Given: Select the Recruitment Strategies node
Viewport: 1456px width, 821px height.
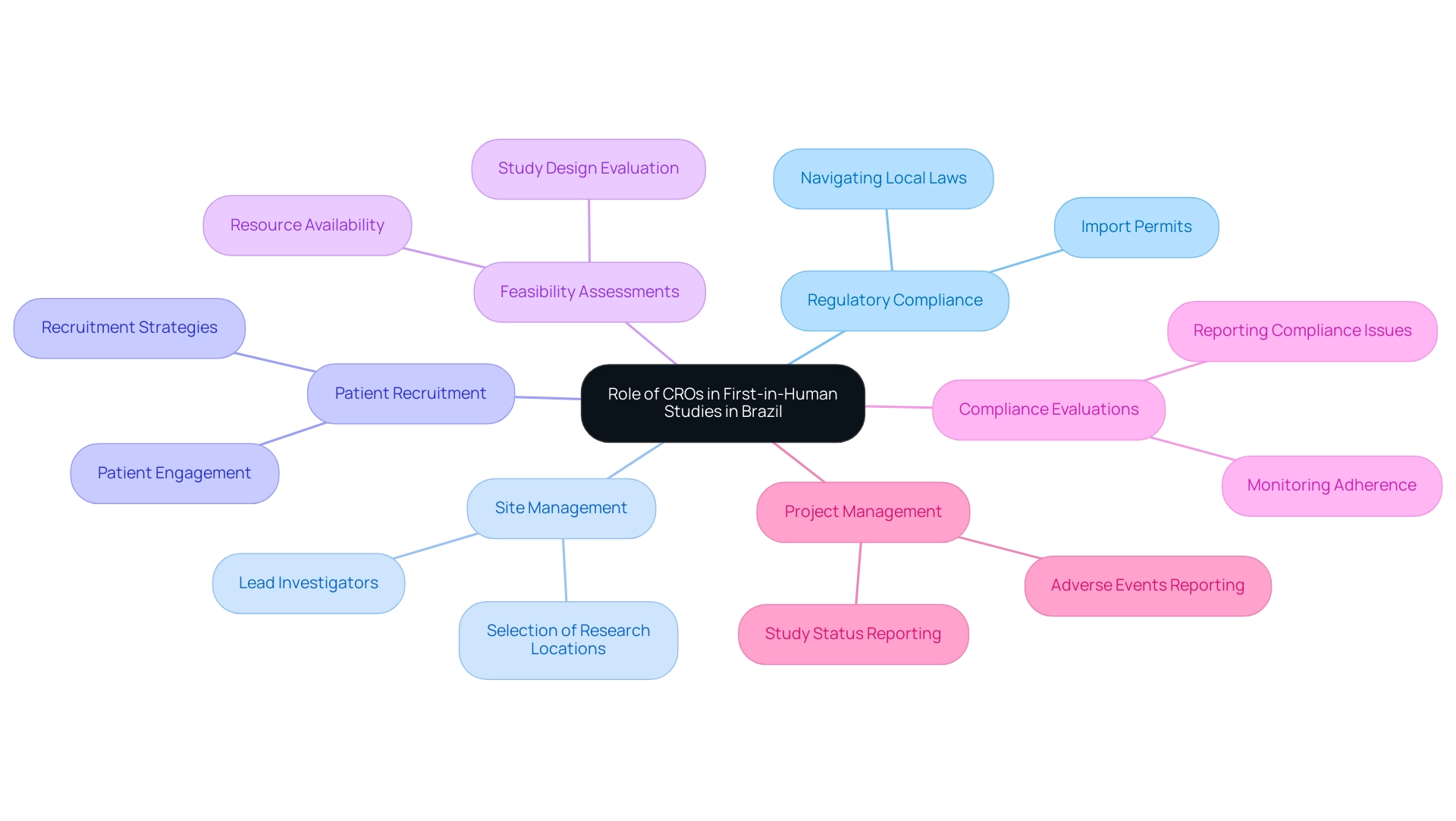Looking at the screenshot, I should click(131, 326).
